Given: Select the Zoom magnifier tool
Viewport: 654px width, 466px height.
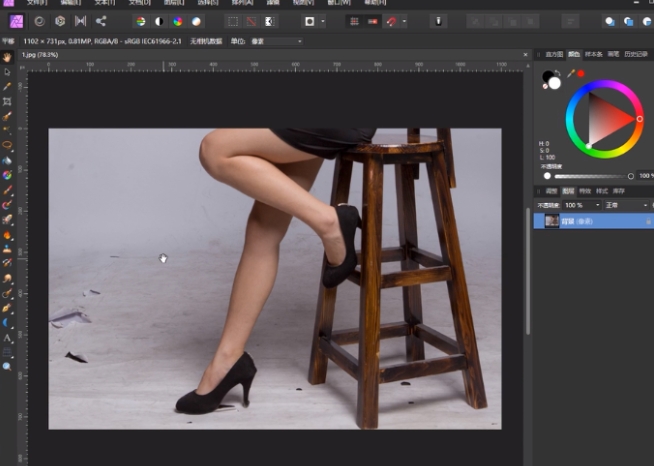Looking at the screenshot, I should tap(7, 367).
